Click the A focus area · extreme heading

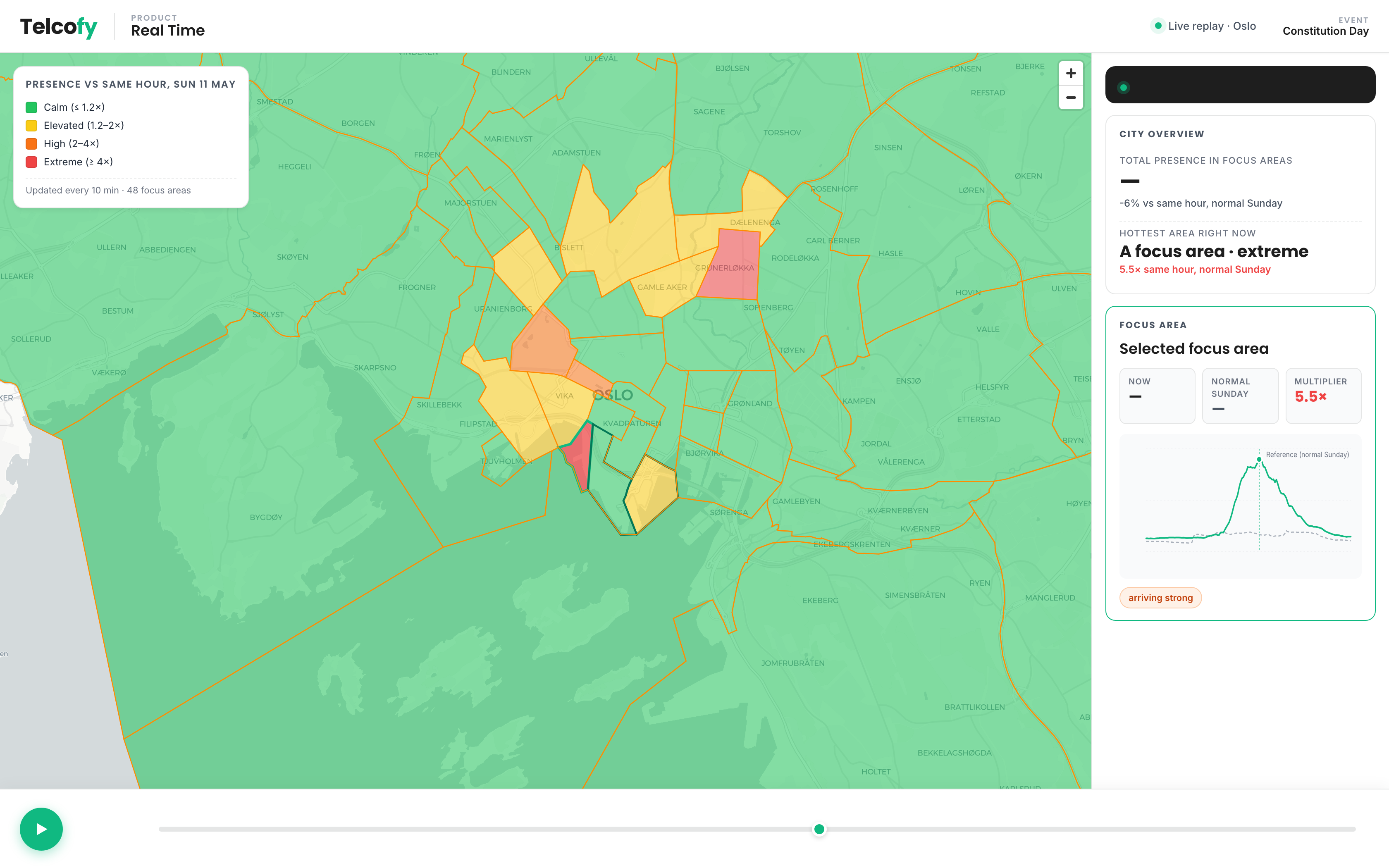(1213, 251)
